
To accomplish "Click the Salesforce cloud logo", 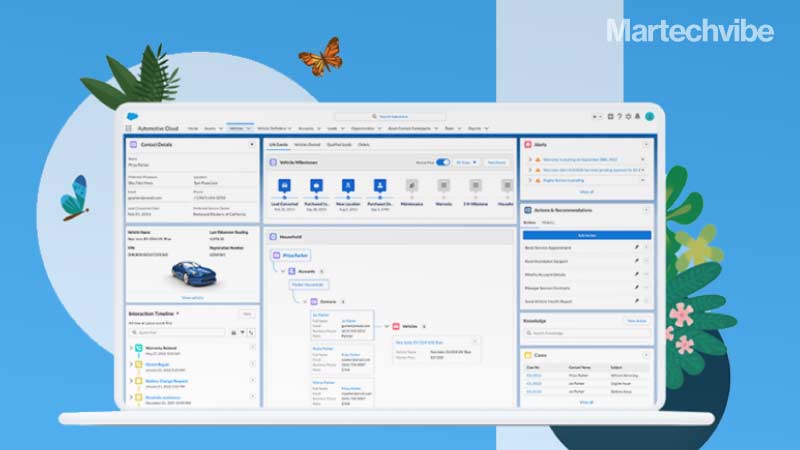I will tap(132, 116).
